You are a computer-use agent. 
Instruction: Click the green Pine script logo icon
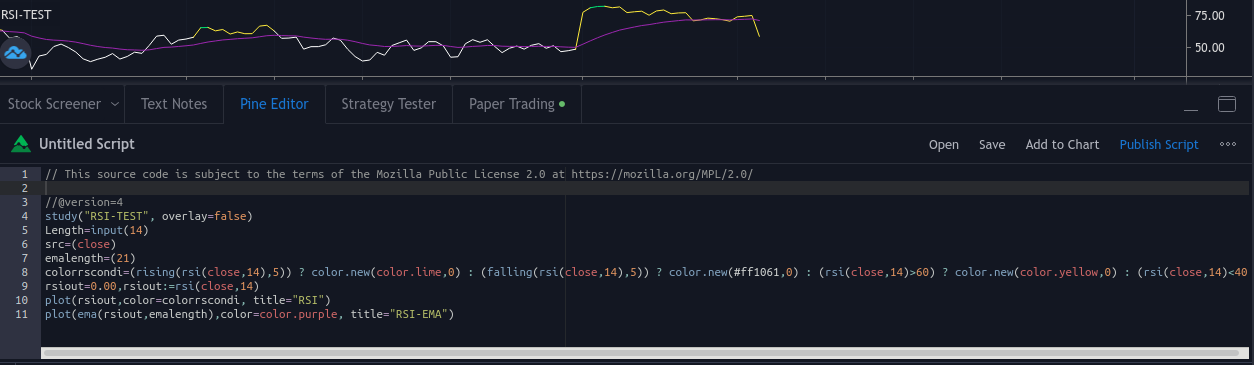pyautogui.click(x=20, y=144)
